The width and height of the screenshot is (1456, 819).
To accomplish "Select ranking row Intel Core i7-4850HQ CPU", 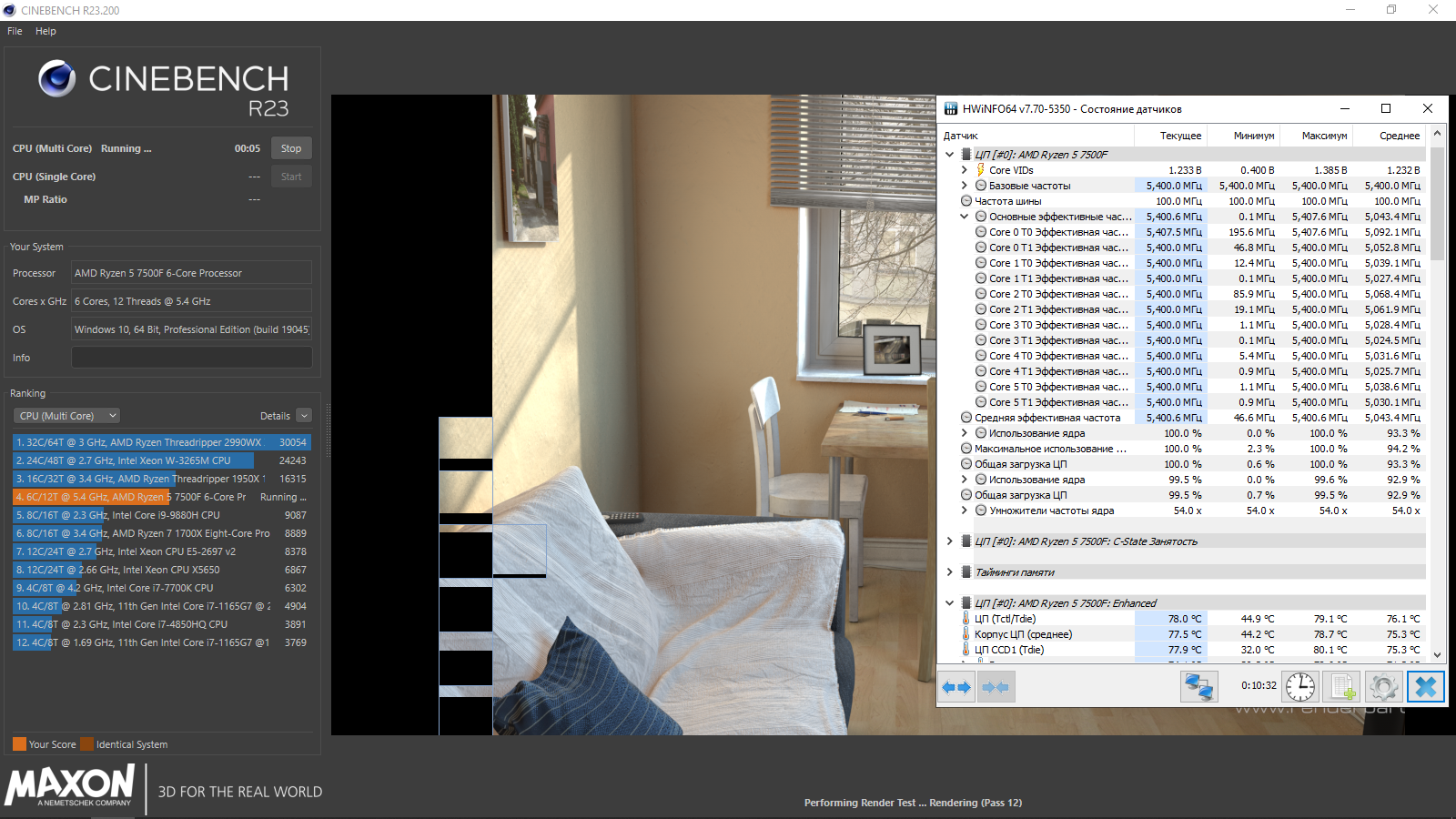I will pyautogui.click(x=161, y=624).
